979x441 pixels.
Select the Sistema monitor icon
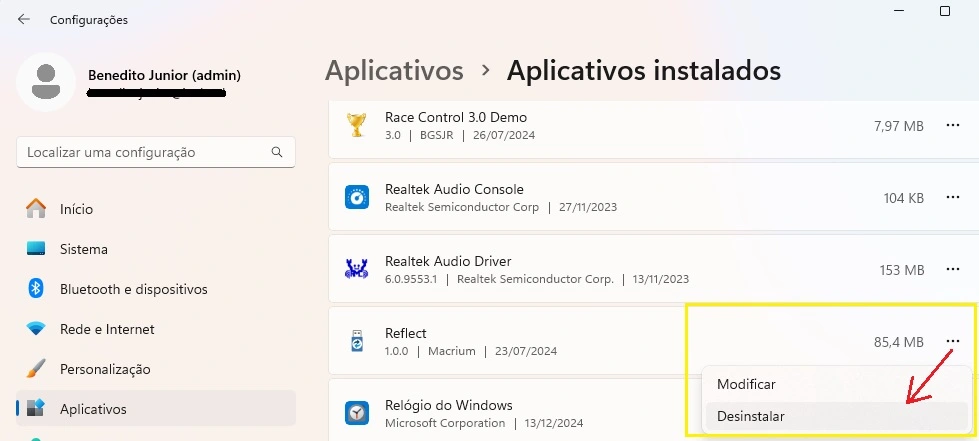click(x=36, y=249)
